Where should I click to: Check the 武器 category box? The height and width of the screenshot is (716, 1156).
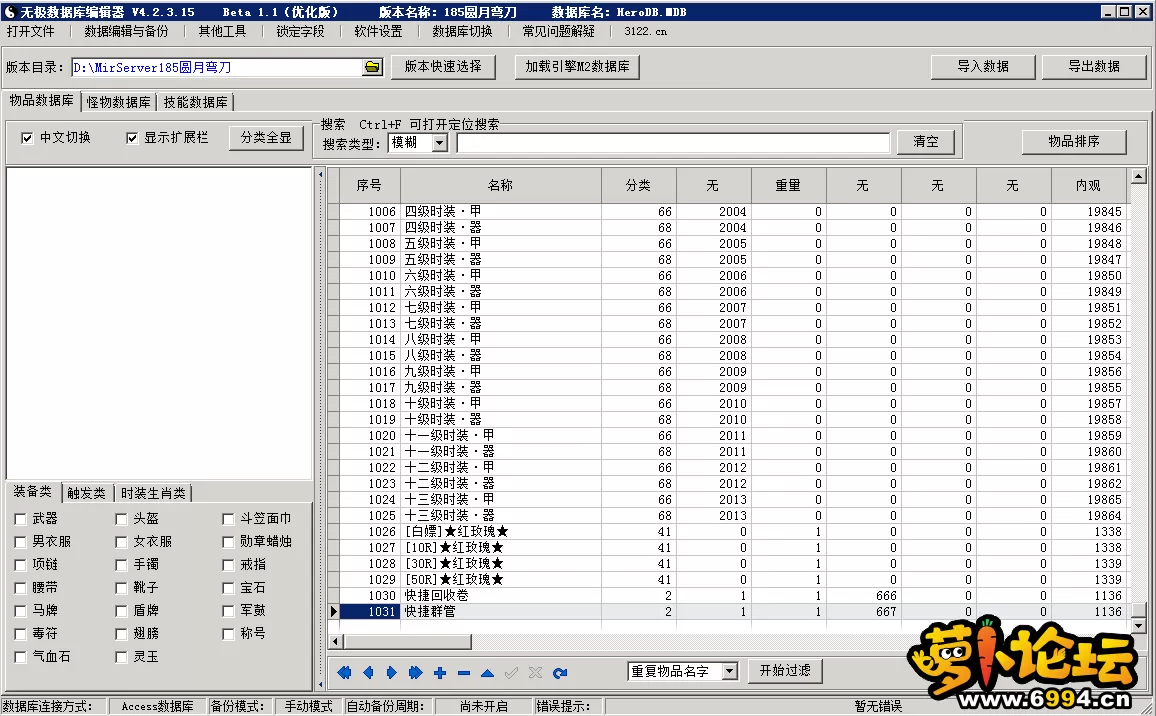(x=21, y=519)
